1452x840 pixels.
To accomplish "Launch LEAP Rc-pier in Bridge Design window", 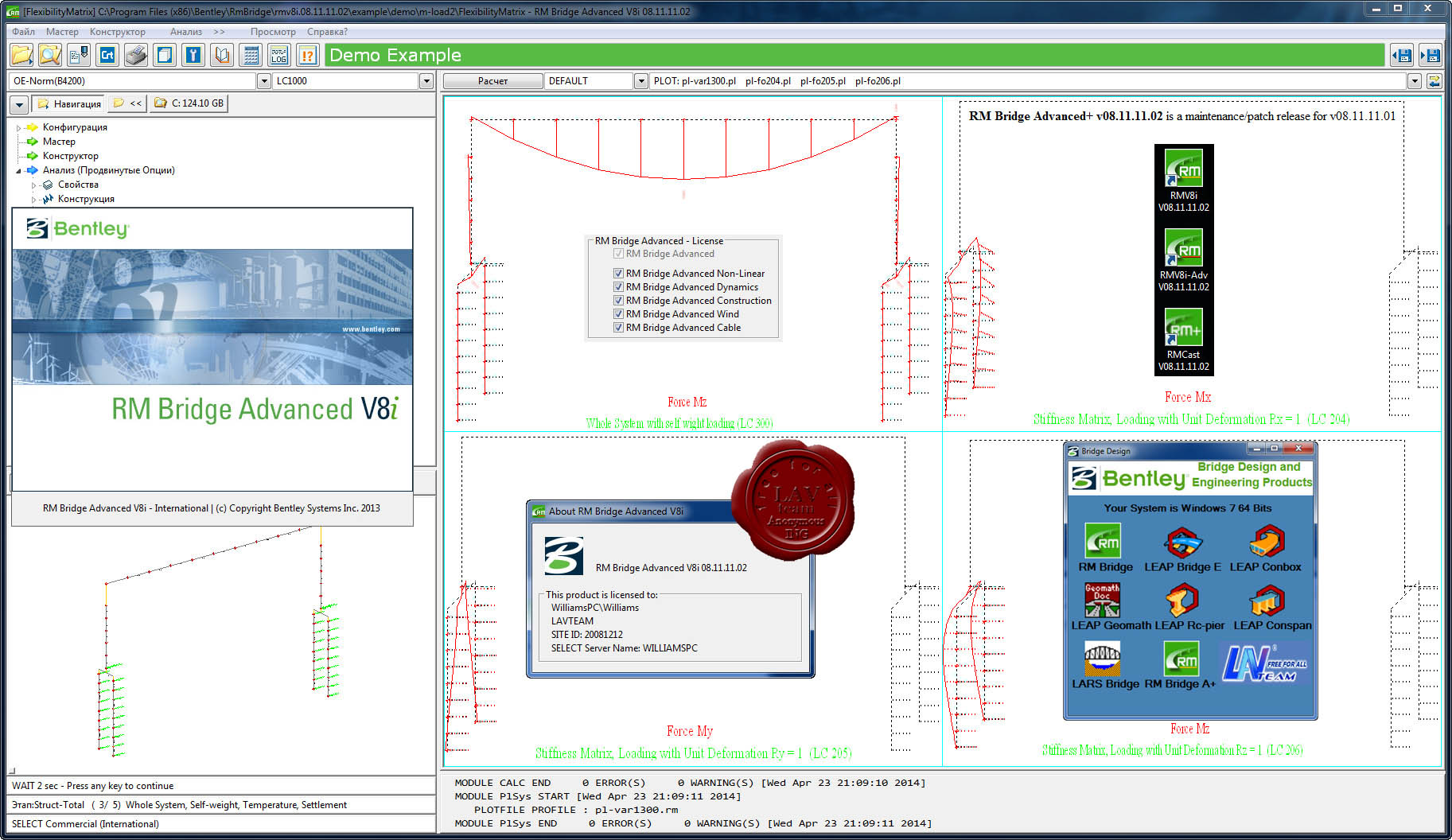I will [x=1182, y=600].
